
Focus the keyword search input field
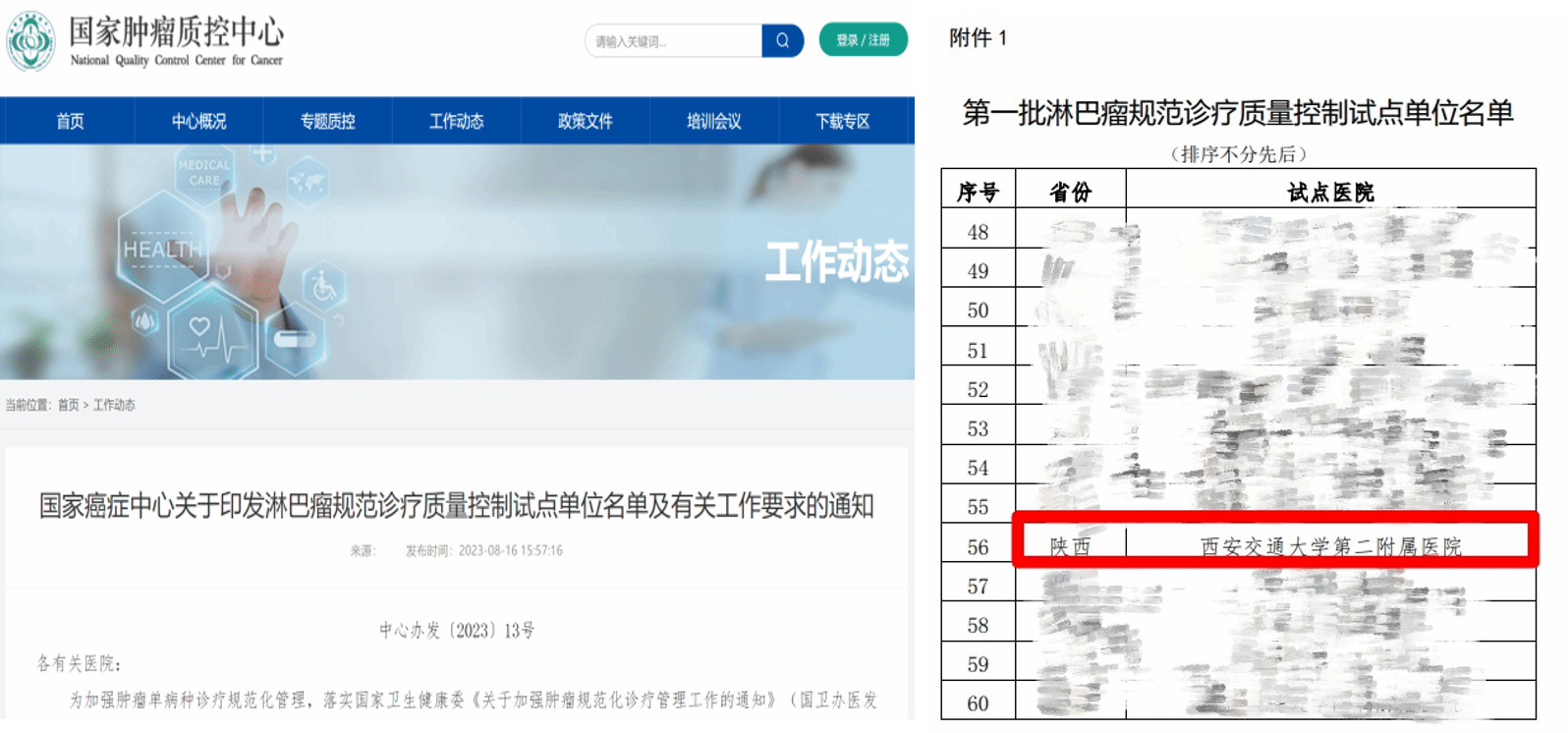tap(673, 41)
